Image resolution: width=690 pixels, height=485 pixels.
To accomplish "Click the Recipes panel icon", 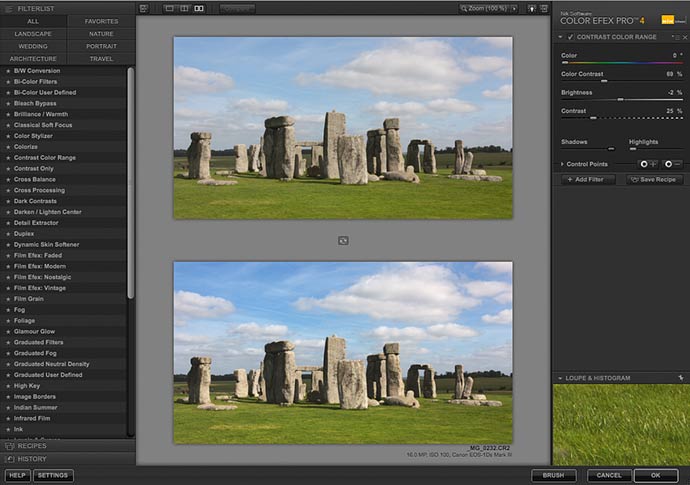I will [9, 446].
